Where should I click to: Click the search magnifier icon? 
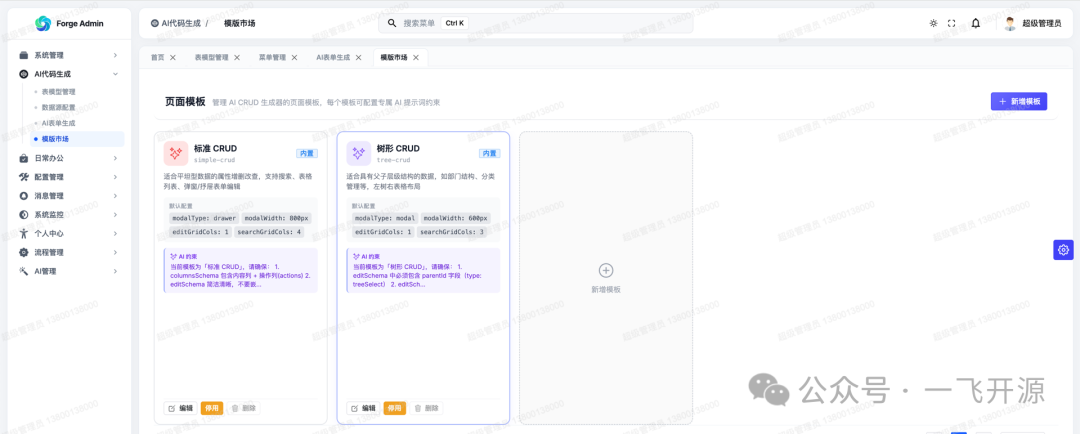point(392,23)
